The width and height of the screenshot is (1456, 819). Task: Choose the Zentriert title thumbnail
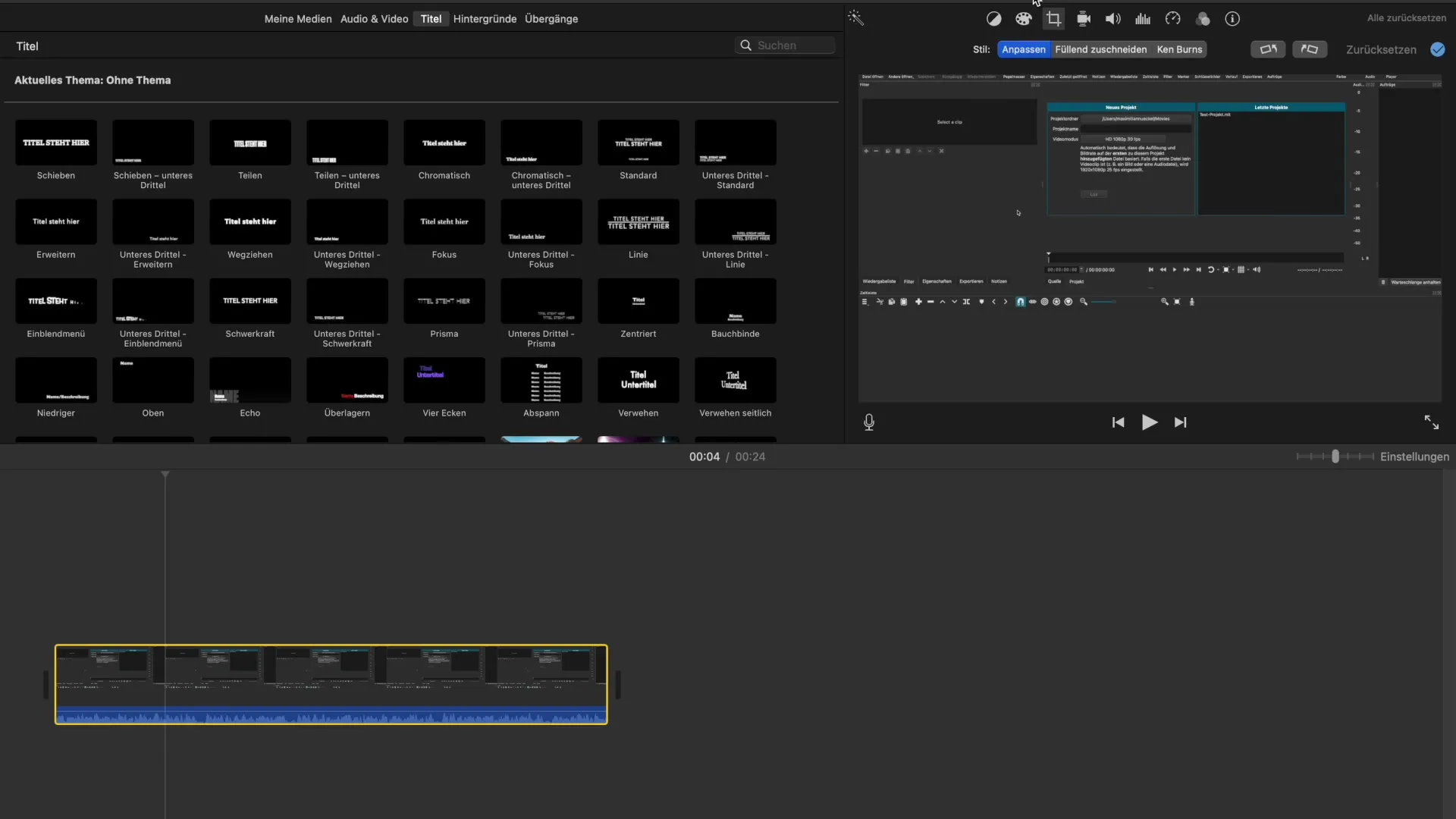(x=639, y=301)
